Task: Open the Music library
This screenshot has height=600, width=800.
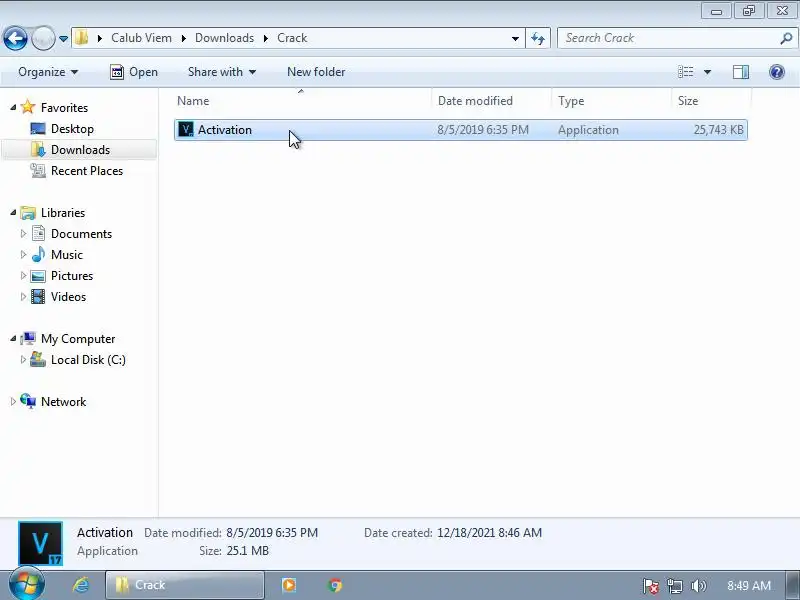Action: coord(66,255)
